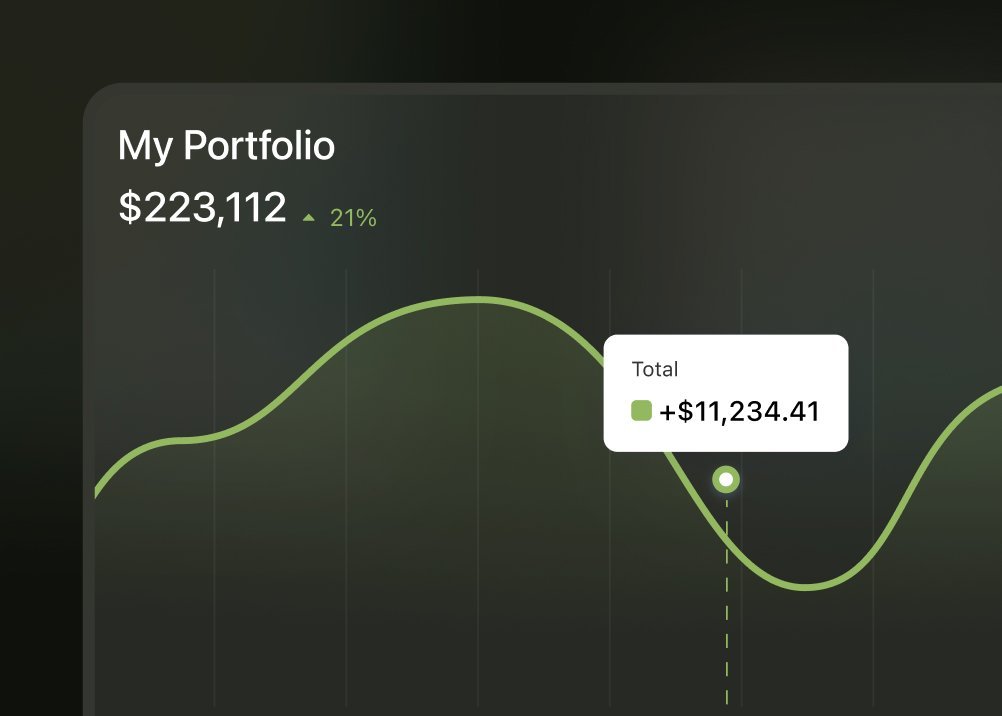Open the My Portfolio title

coord(226,146)
